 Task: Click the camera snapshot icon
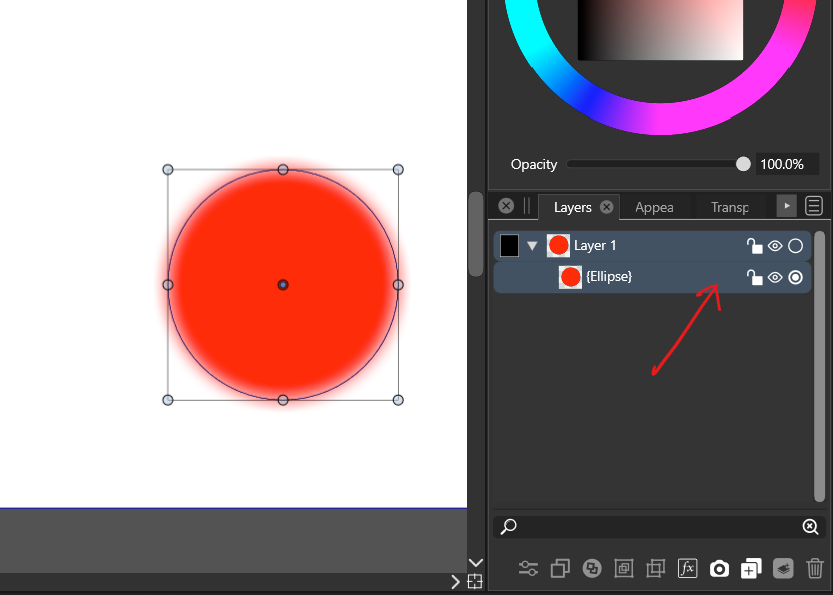719,569
